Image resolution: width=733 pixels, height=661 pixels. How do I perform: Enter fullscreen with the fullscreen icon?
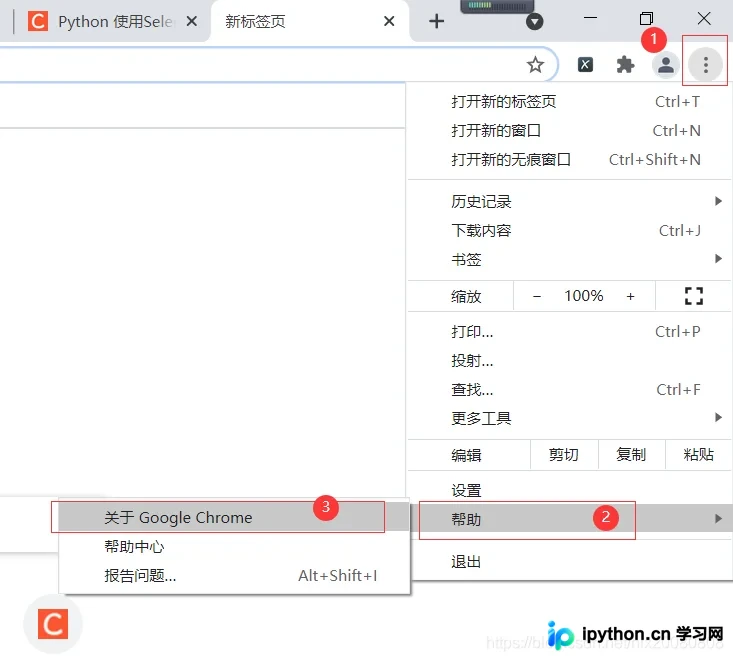point(694,296)
